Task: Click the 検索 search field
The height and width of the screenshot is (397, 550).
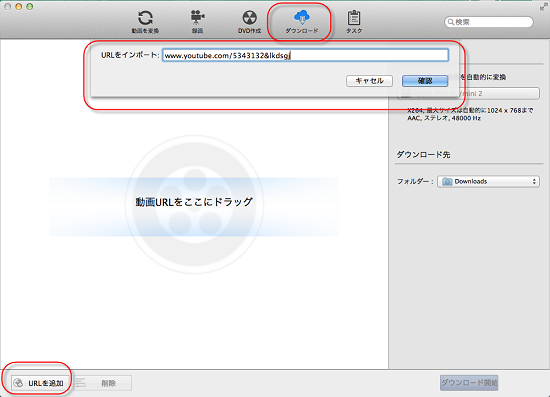Action: coord(489,22)
